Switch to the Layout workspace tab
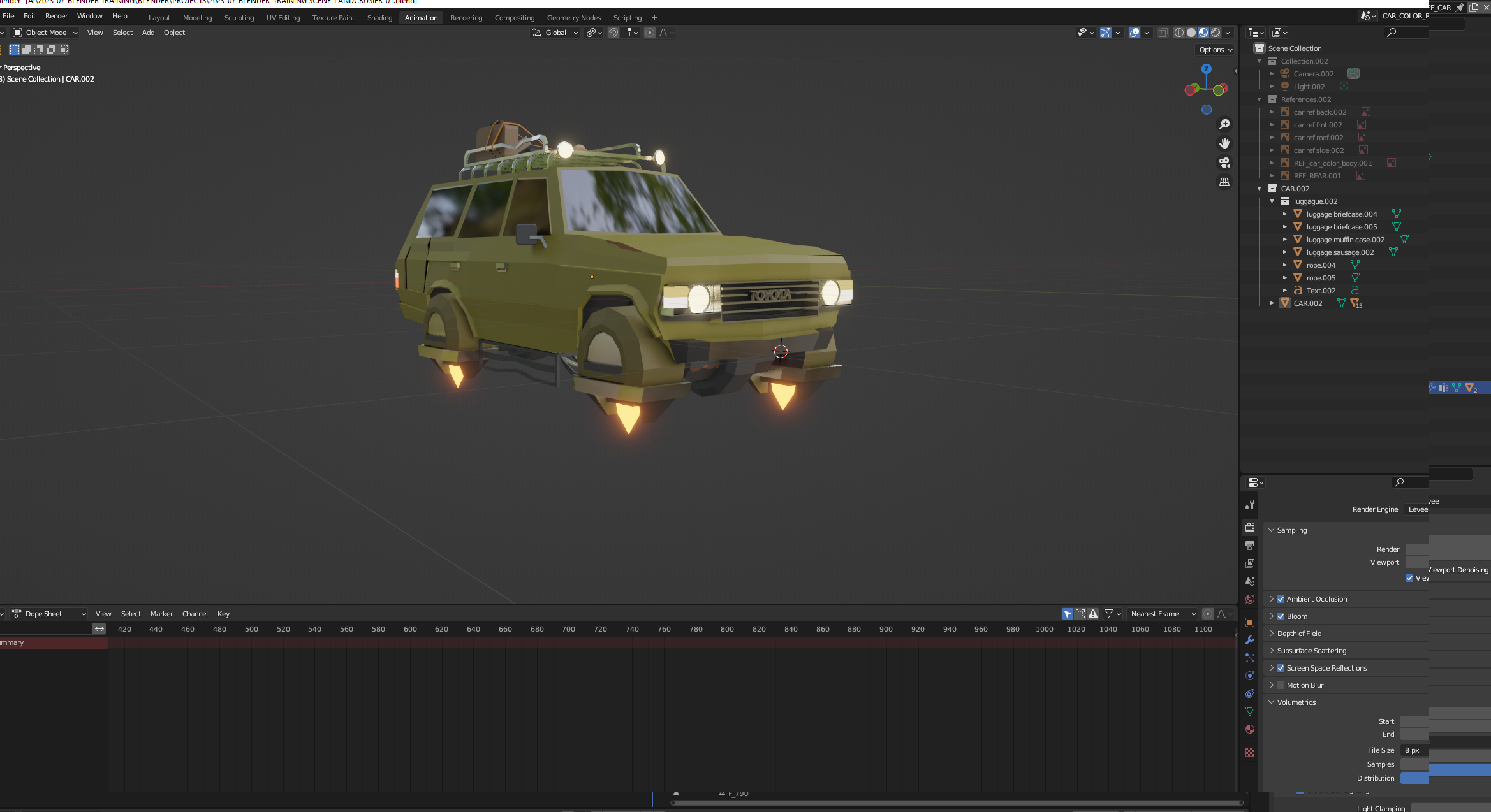 159,18
